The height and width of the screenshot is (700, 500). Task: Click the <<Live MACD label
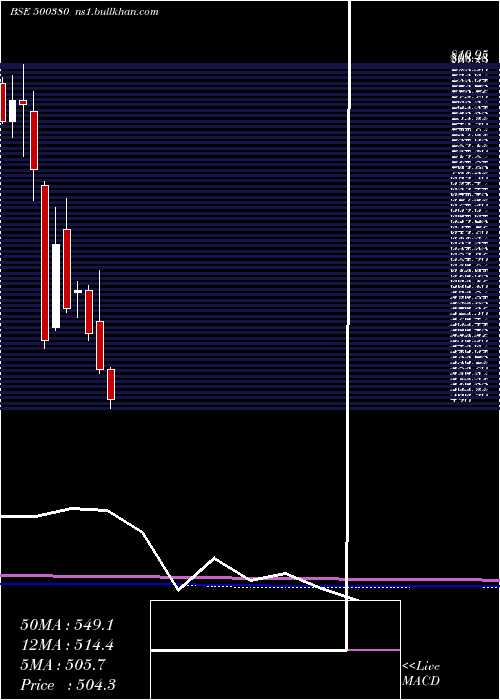[x=421, y=674]
